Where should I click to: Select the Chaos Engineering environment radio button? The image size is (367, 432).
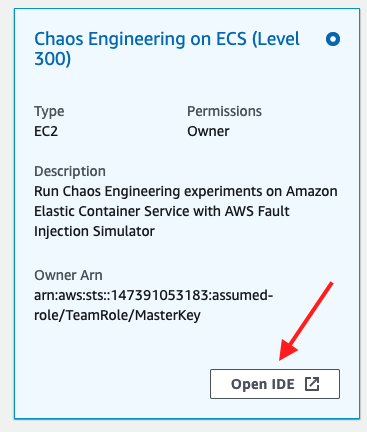[333, 39]
